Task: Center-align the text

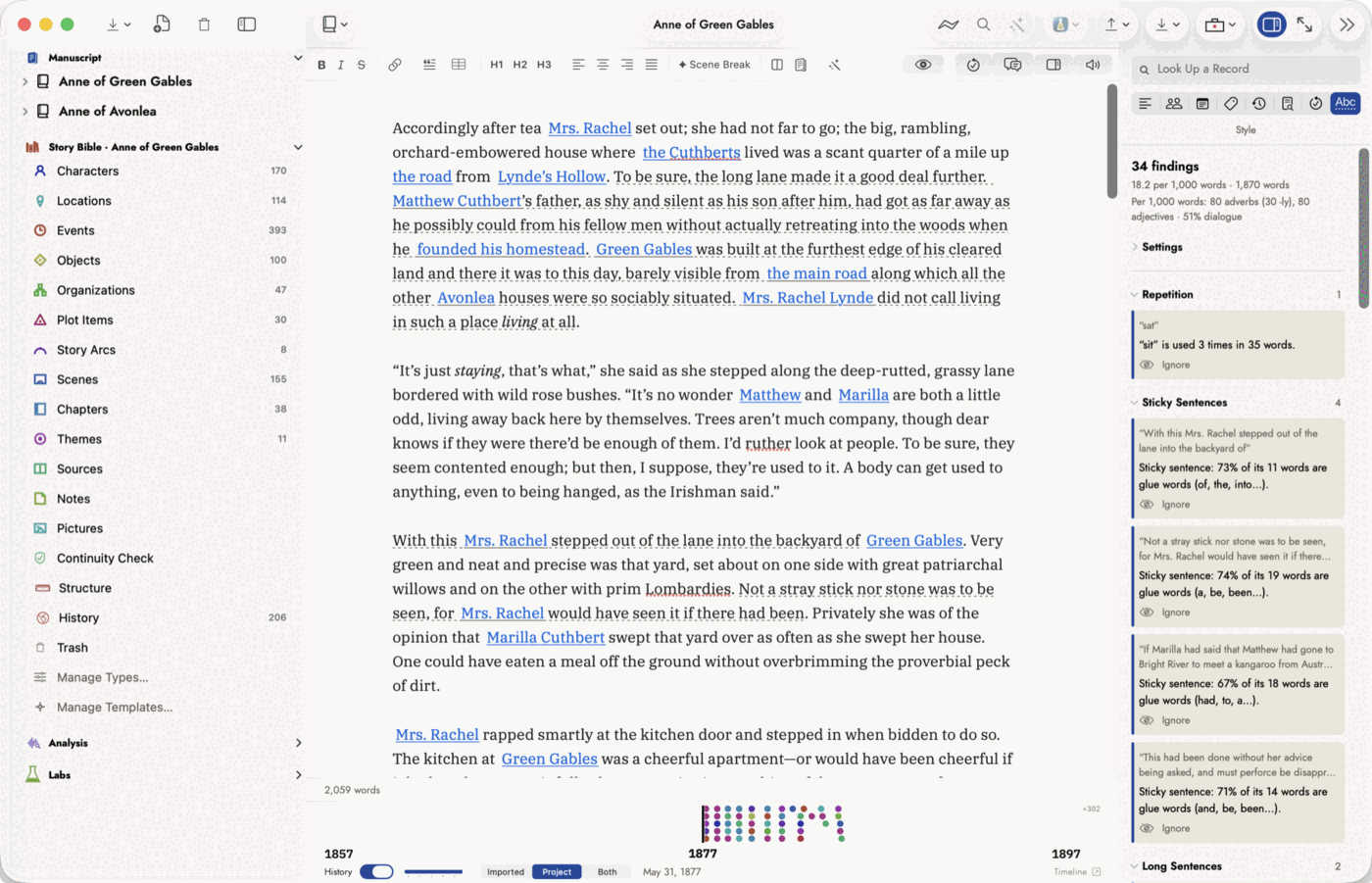Action: 603,65
